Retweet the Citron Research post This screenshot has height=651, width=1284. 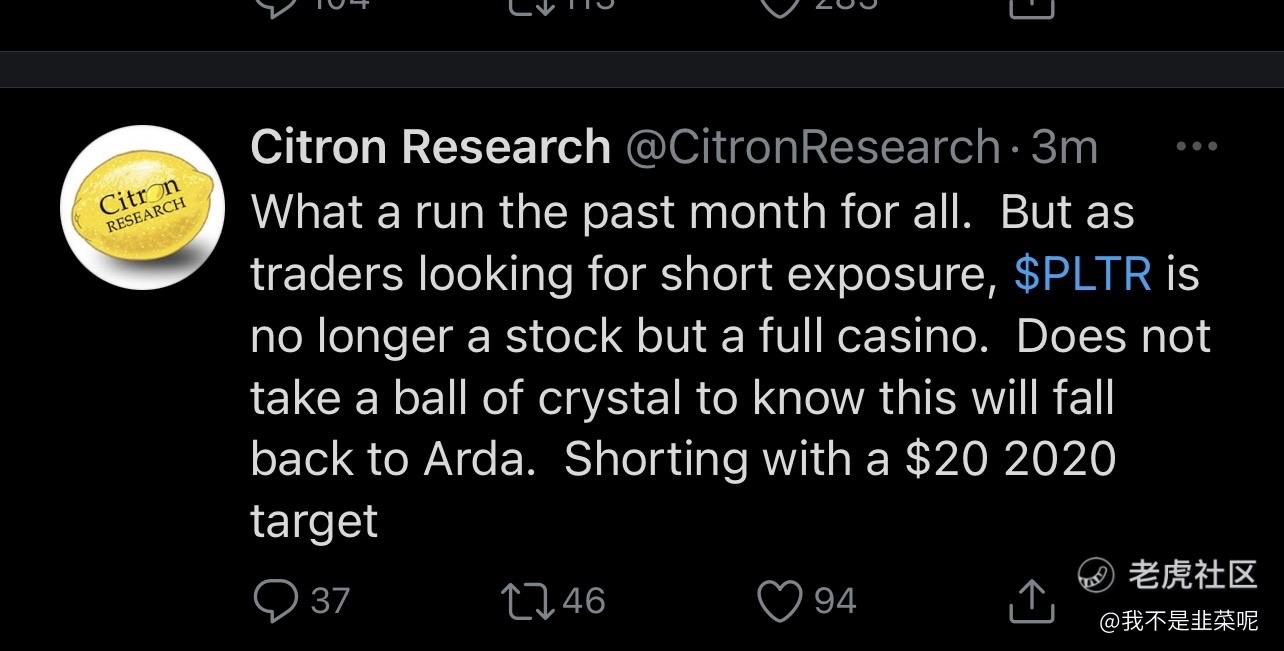528,600
